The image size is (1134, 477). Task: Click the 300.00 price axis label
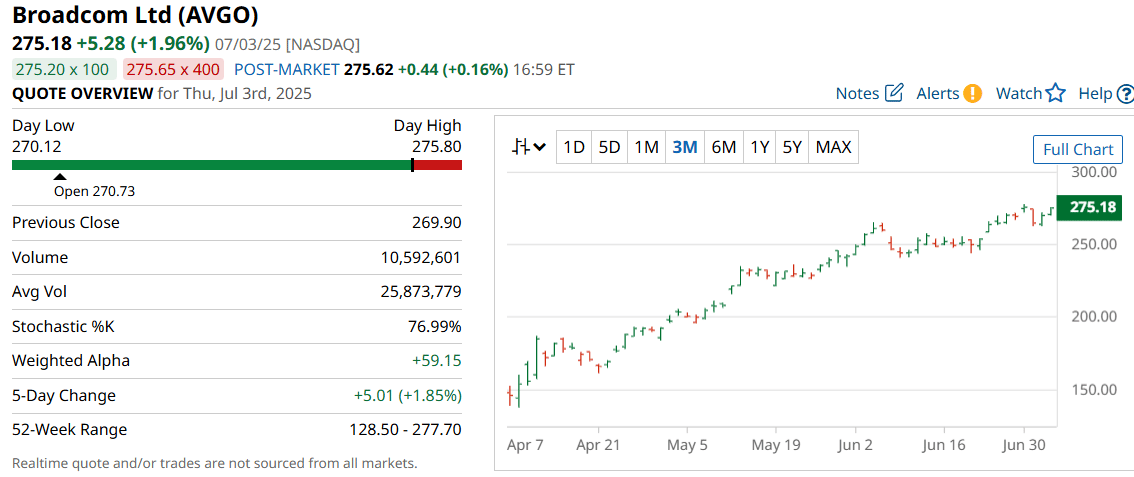(1094, 172)
